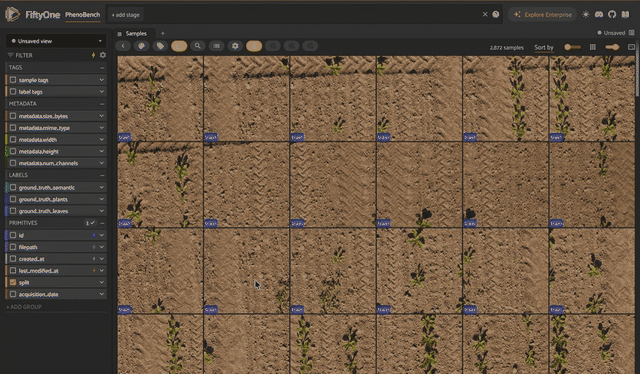Open the Discord community icon
The width and height of the screenshot is (640, 374).
pyautogui.click(x=599, y=14)
